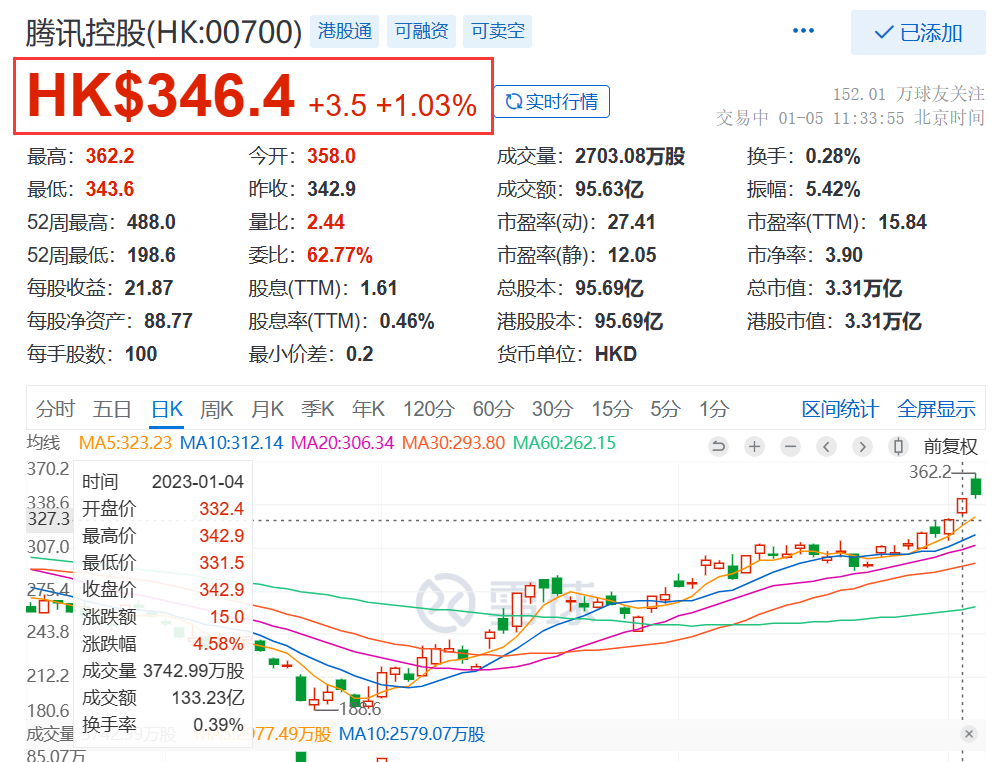This screenshot has width=995, height=762.
Task: Select the 月K tab
Action: pos(267,409)
